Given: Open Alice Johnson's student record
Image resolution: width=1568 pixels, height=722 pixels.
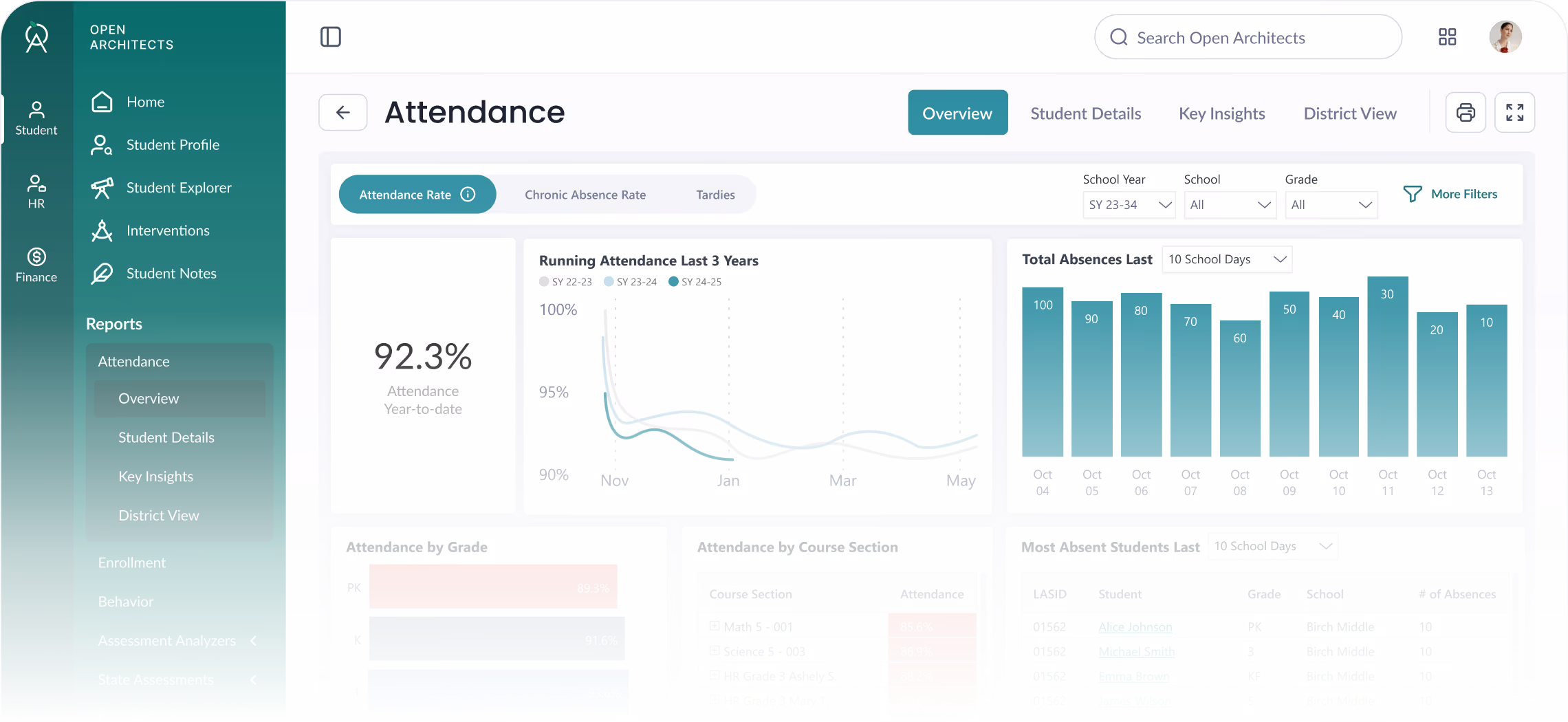Looking at the screenshot, I should (1135, 626).
